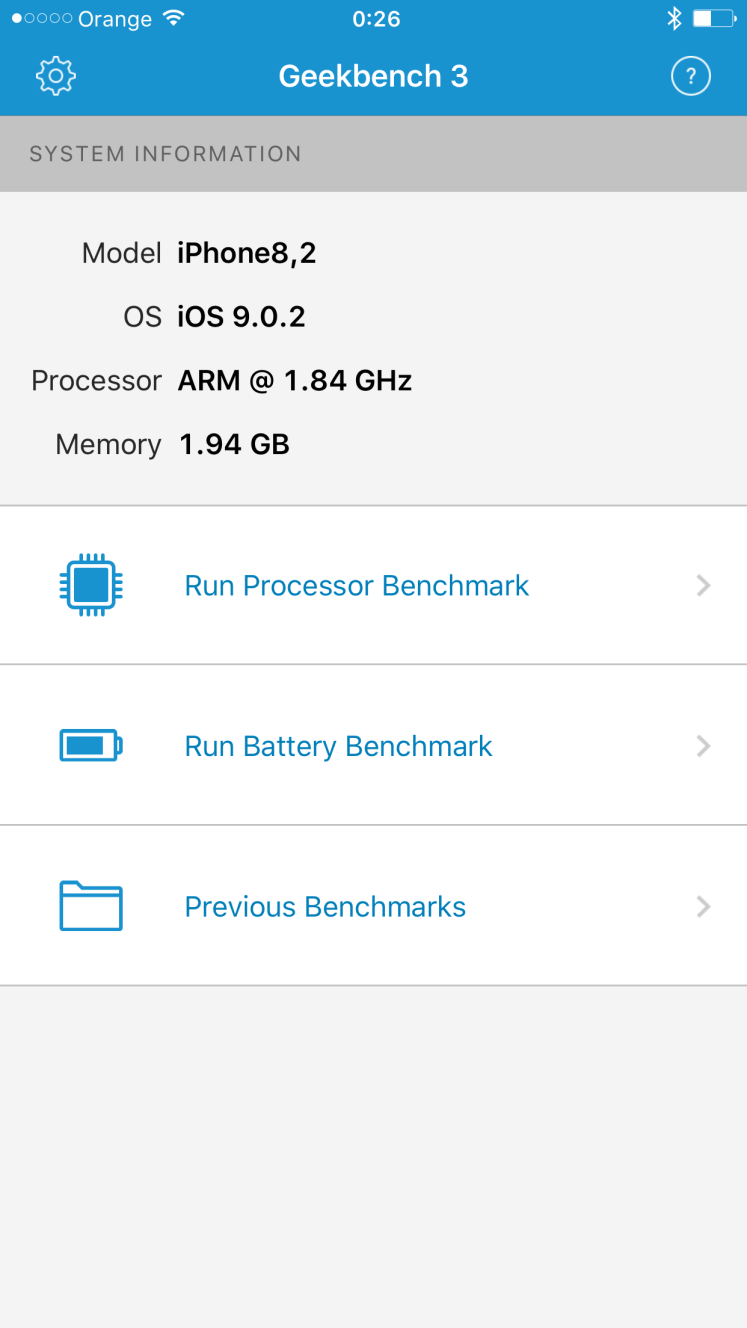Tap the iPhone8,2 model value
747x1328 pixels.
pos(247,253)
